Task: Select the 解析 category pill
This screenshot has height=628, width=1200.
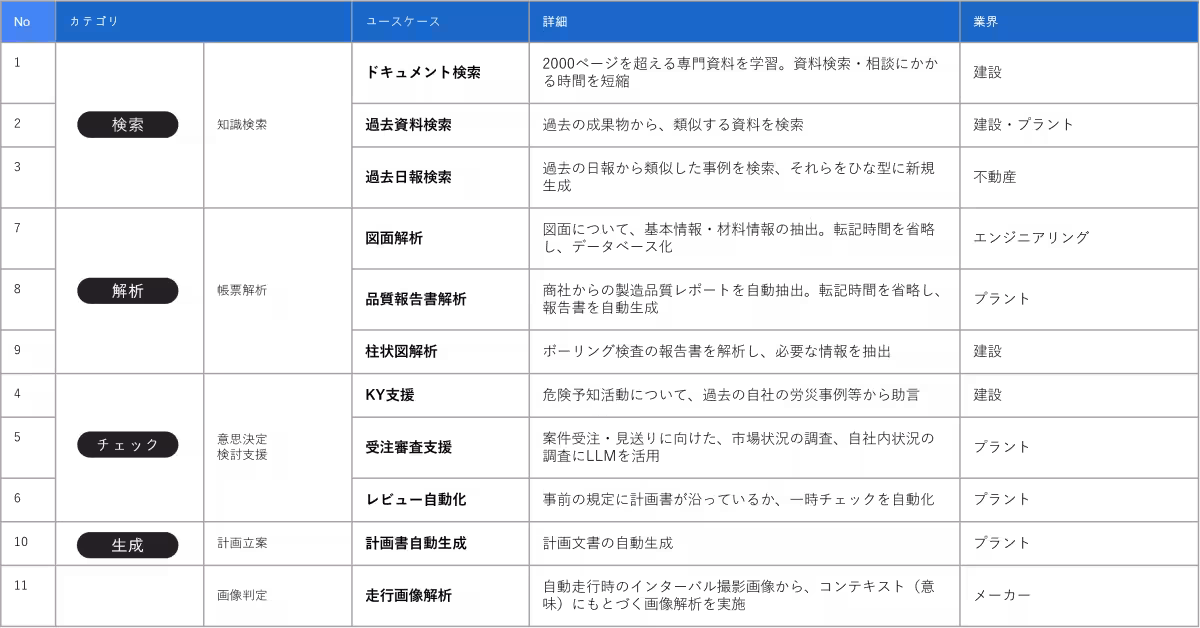Action: tap(128, 291)
